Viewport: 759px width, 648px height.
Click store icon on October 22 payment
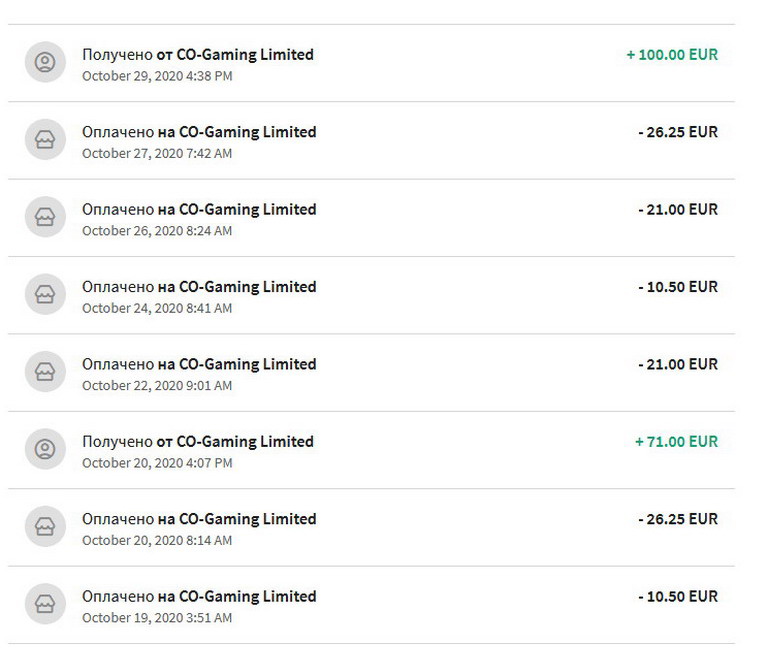click(x=45, y=373)
